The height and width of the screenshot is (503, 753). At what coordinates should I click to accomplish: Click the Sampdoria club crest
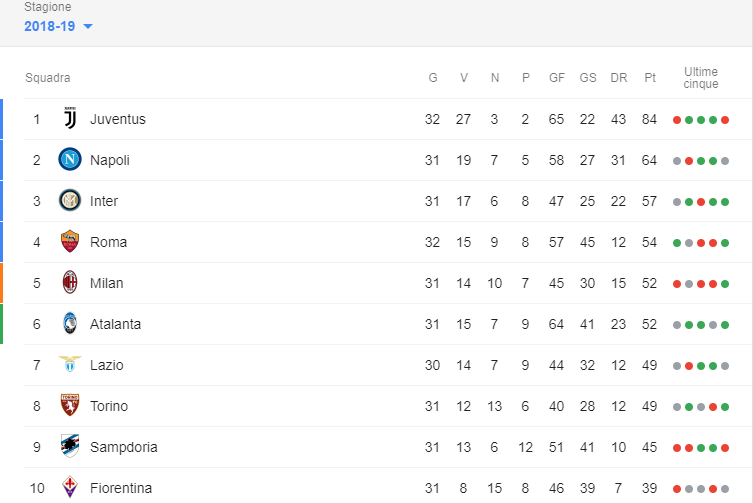point(70,446)
